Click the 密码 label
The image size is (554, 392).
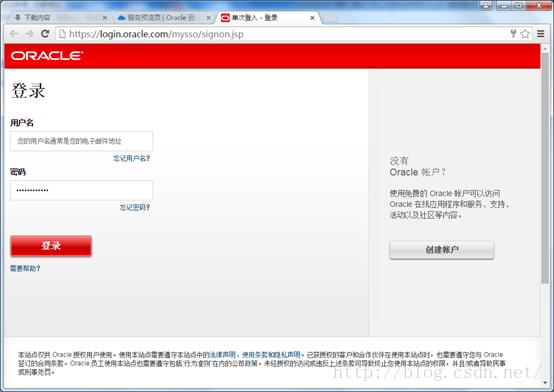click(18, 172)
